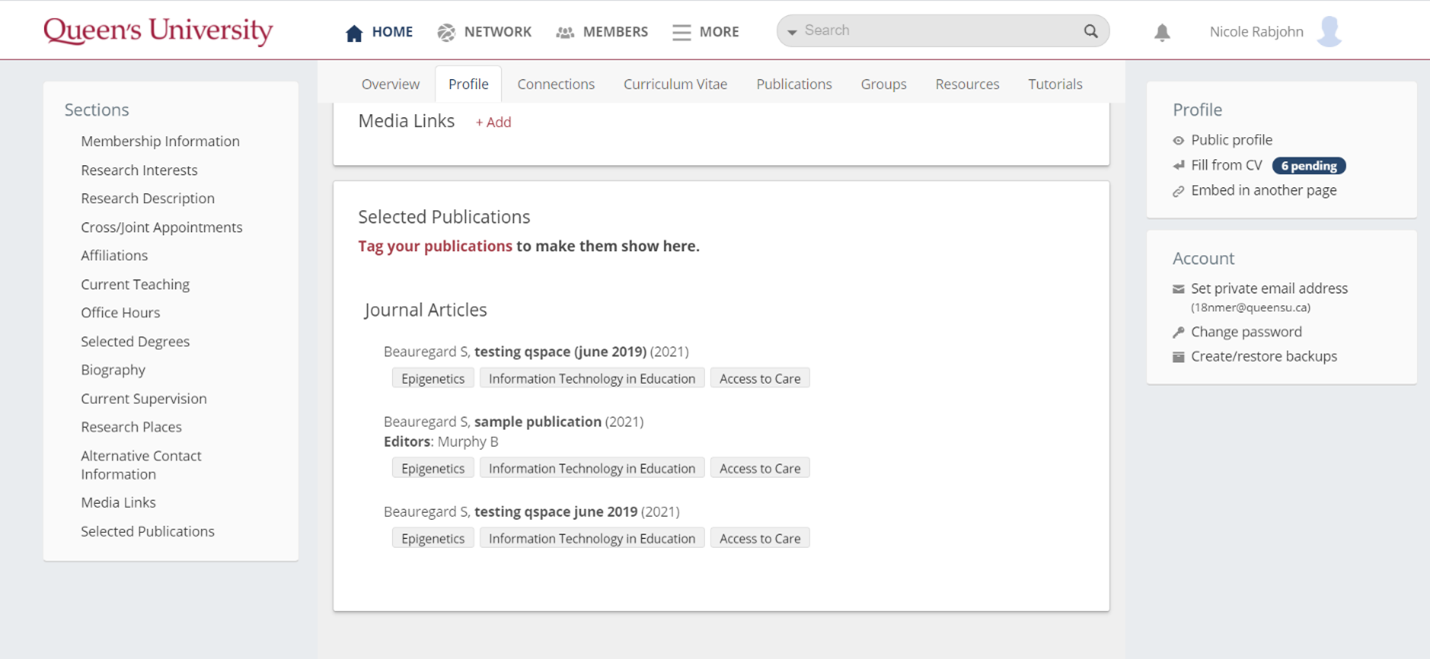Select Create/restore backups option
The height and width of the screenshot is (659, 1430).
(x=1263, y=356)
